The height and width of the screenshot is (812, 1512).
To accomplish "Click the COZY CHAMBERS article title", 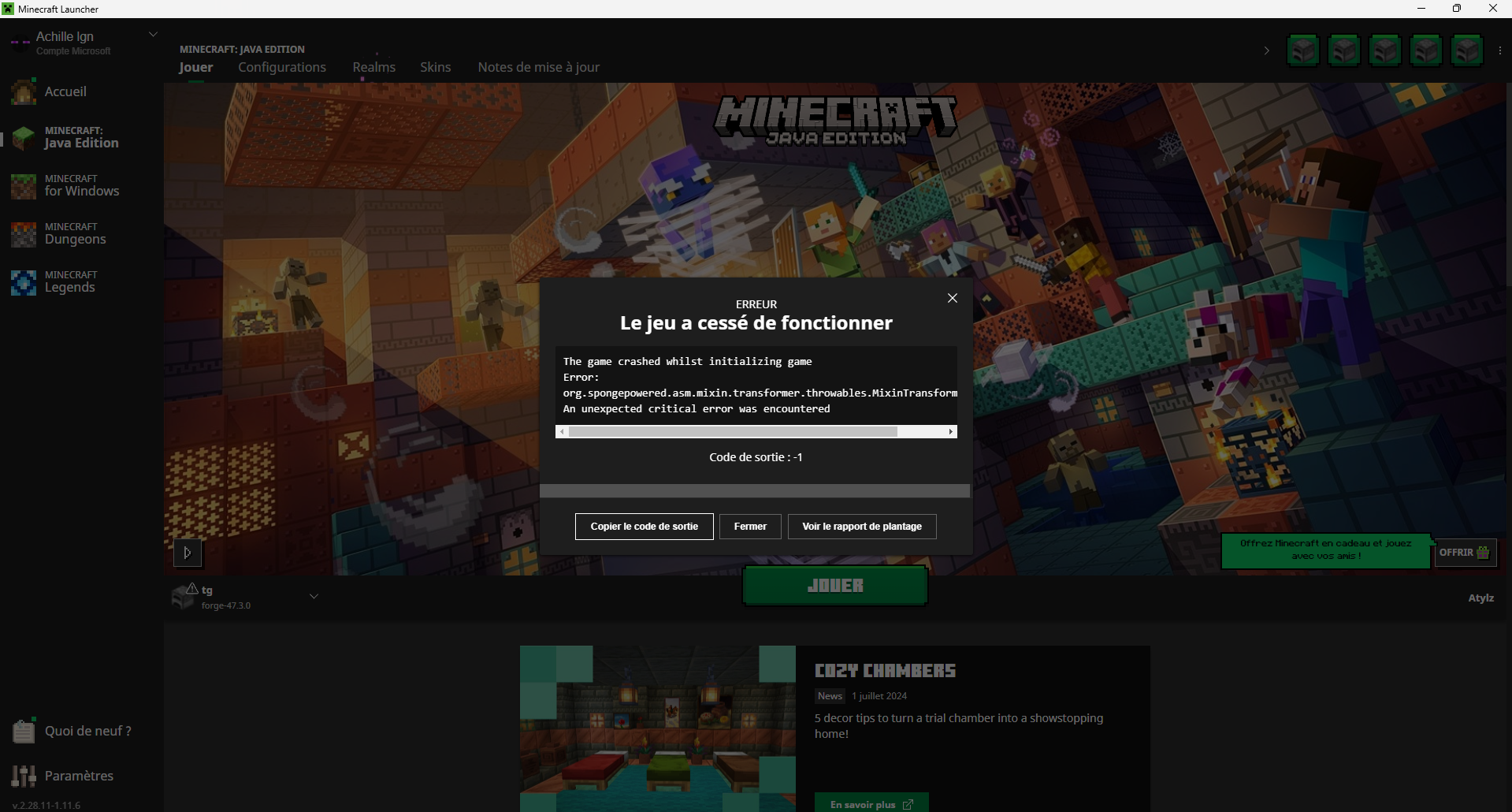I will [x=885, y=671].
